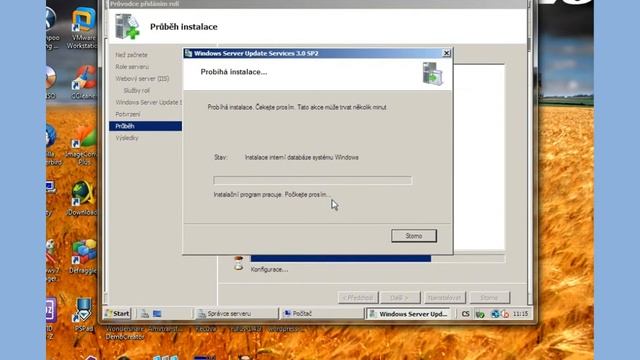Select the Než začnete wizard step
The height and width of the screenshot is (360, 640).
point(131,55)
